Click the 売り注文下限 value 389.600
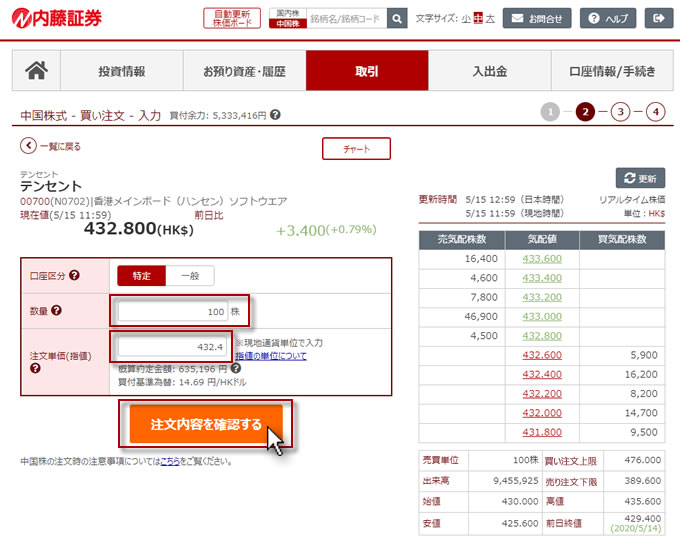680x548 pixels. pos(643,481)
